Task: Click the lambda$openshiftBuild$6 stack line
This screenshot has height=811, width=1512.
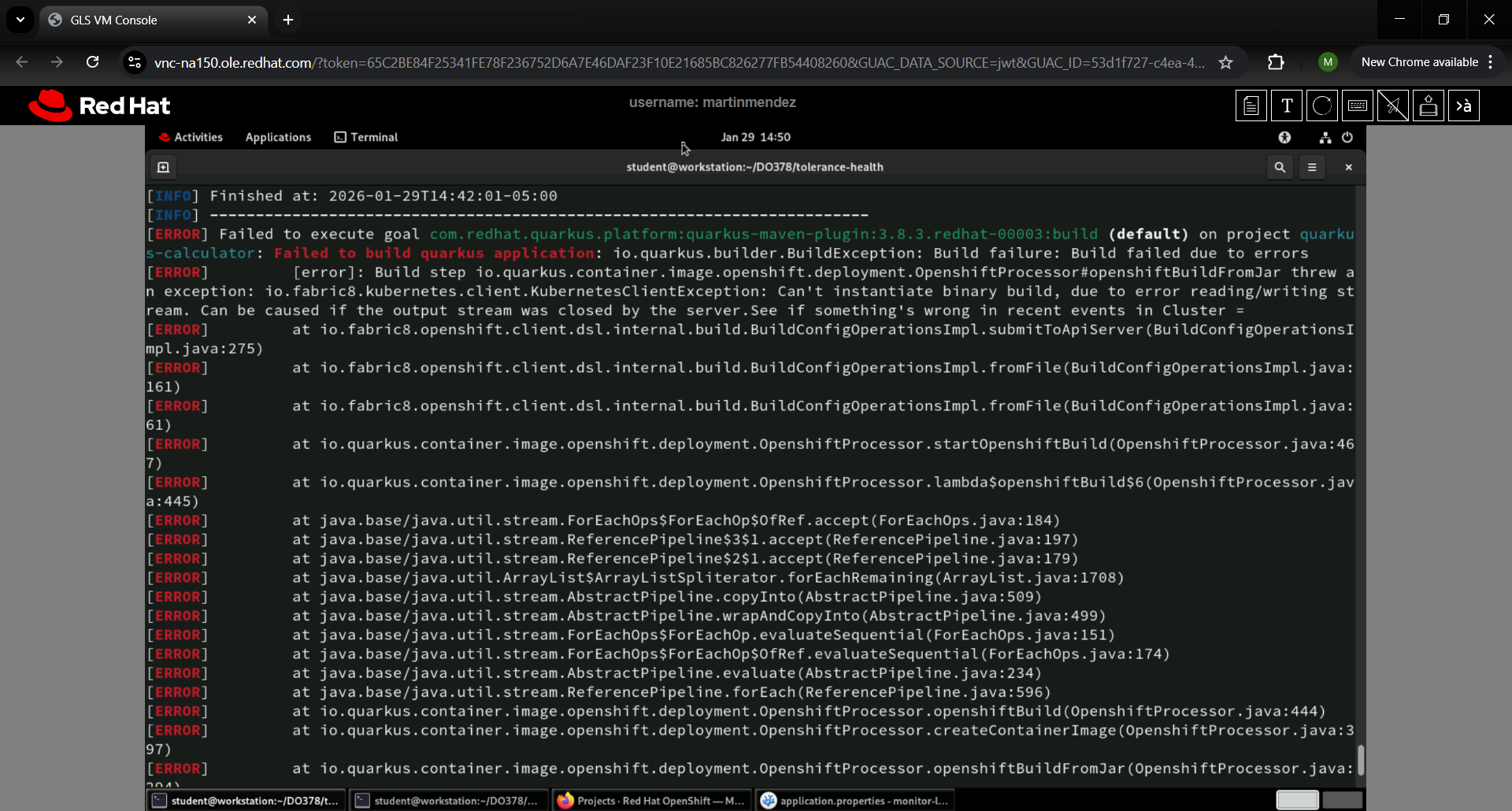Action: click(750, 492)
